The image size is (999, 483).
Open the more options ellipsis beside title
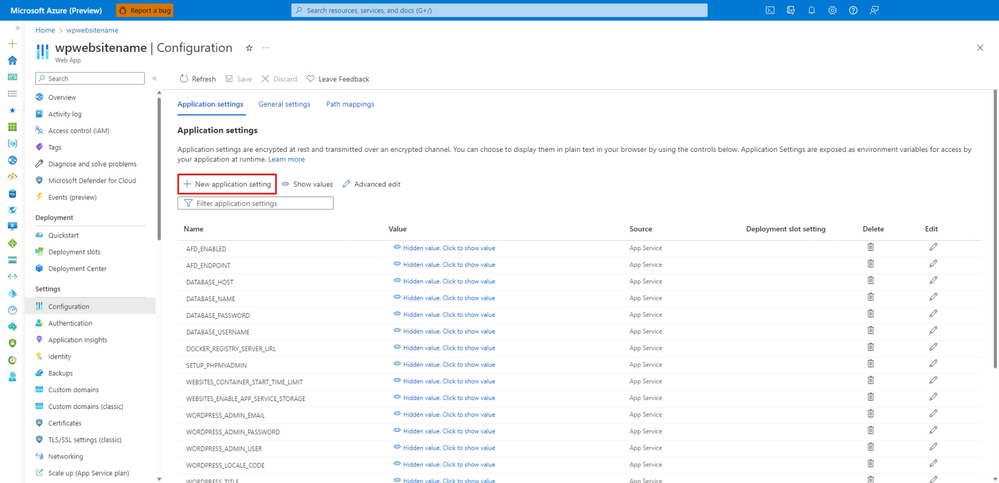[266, 48]
